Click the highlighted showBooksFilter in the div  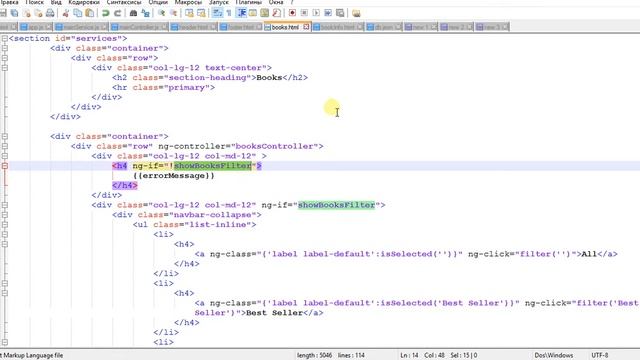tap(336, 205)
